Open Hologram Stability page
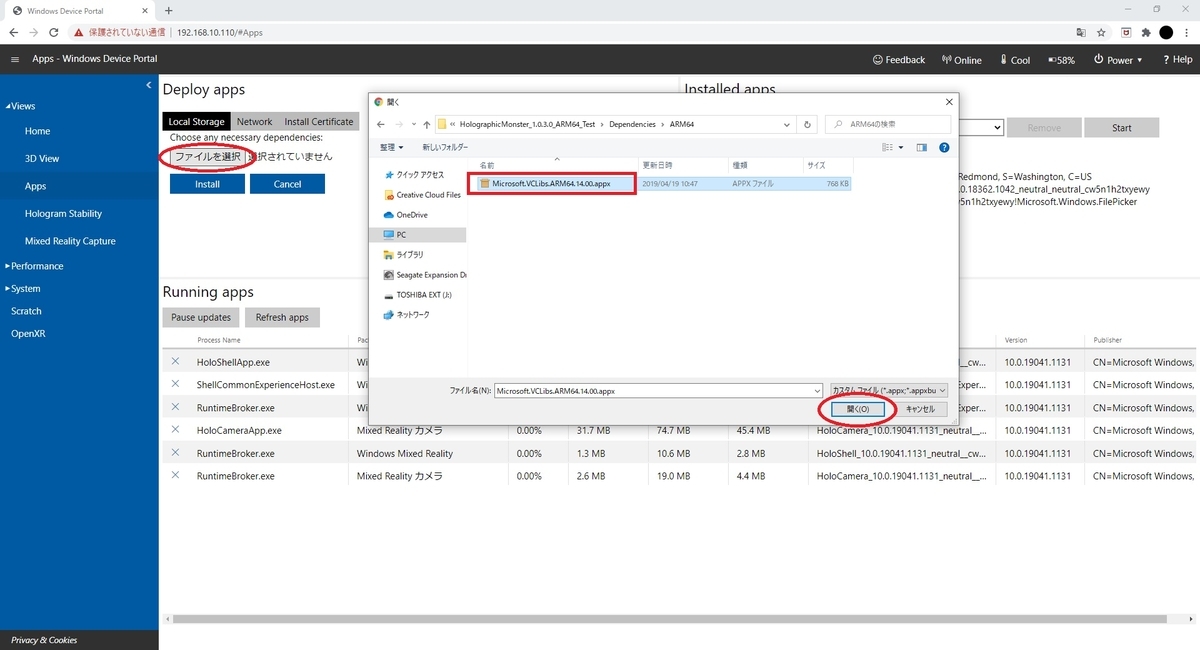Viewport: 1200px width, 650px height. point(63,213)
